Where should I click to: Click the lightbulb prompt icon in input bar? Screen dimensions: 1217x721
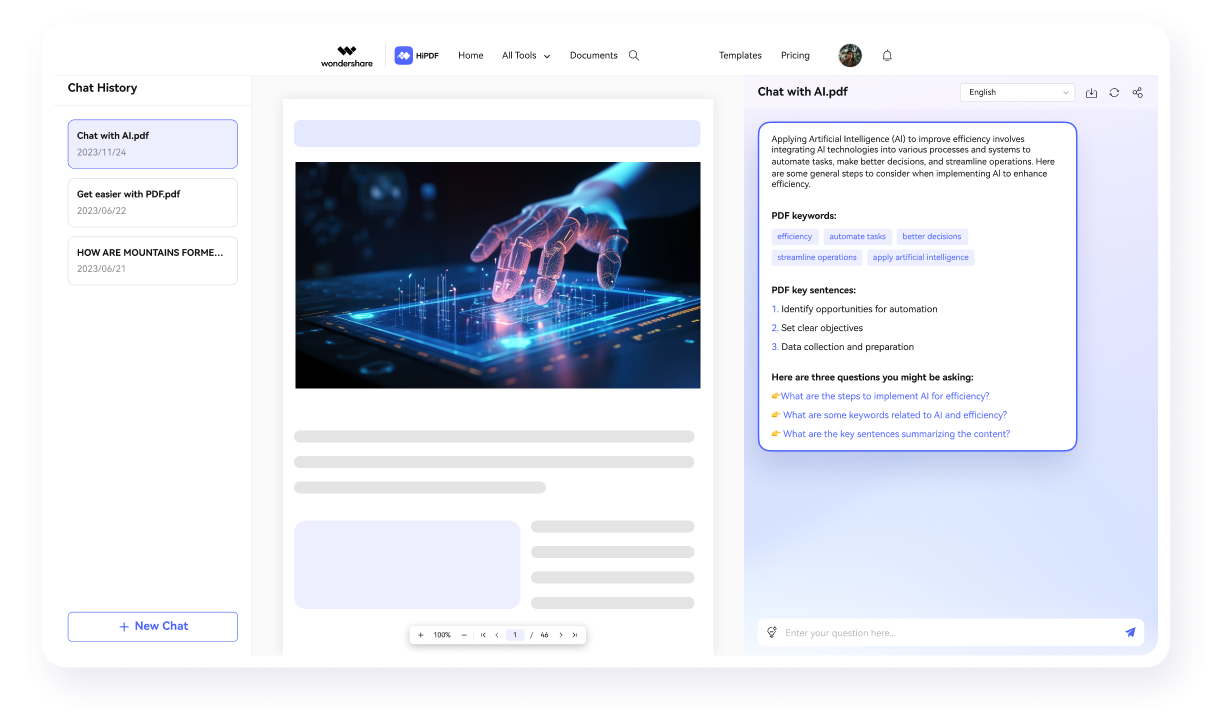coord(771,632)
